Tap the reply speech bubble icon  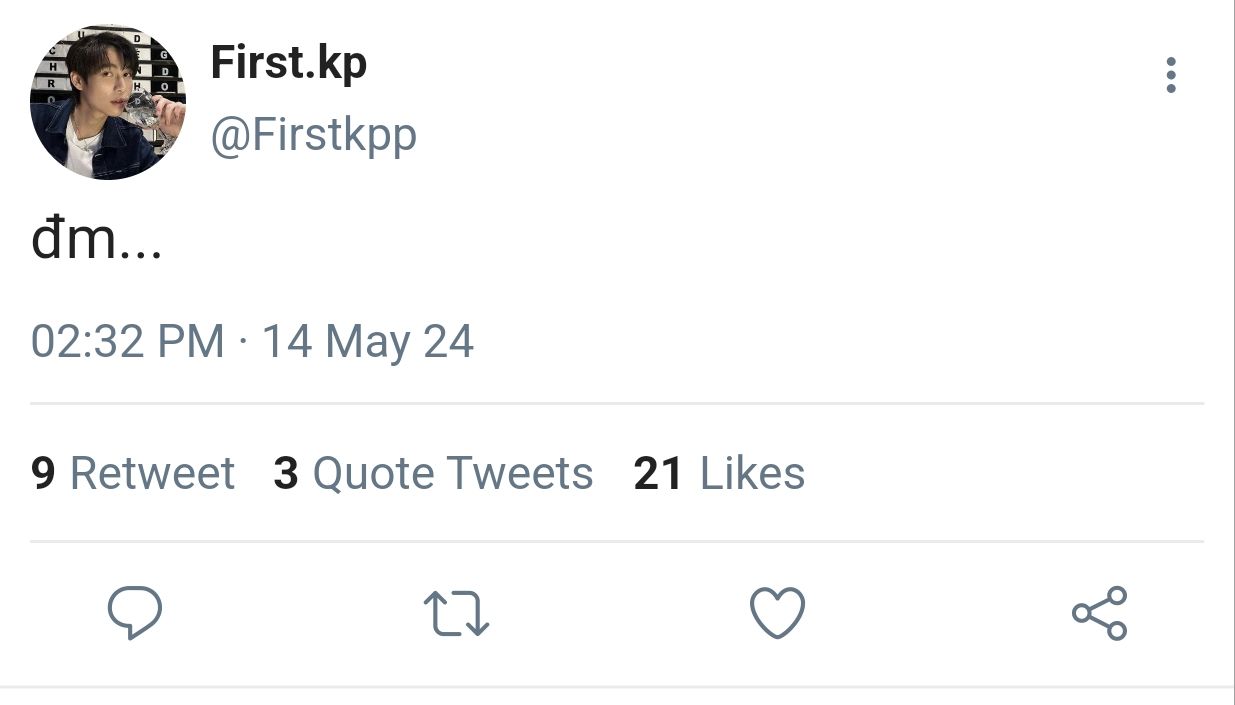pyautogui.click(x=134, y=612)
